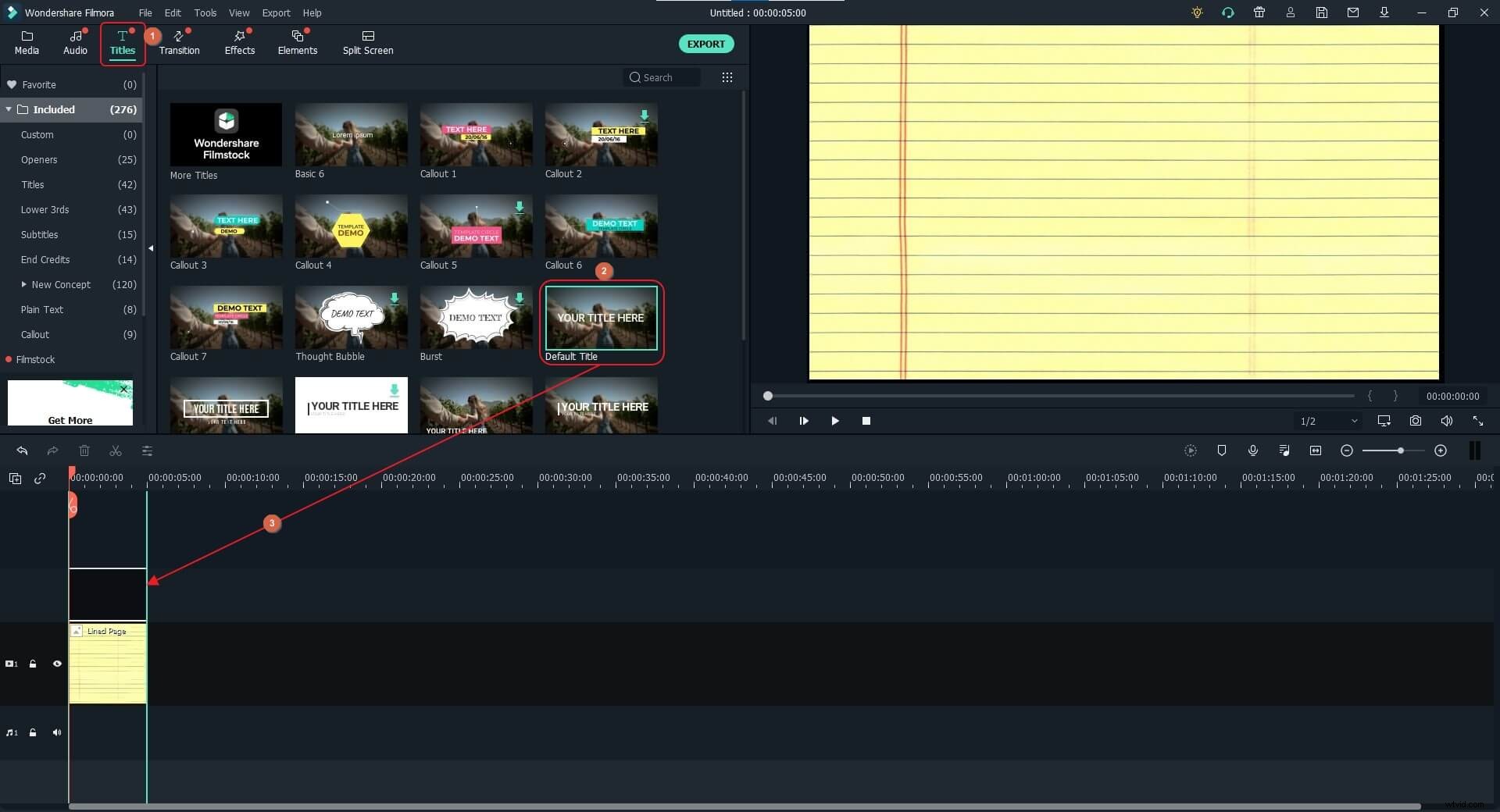
Task: Expand the New Concept category
Action: 26,284
